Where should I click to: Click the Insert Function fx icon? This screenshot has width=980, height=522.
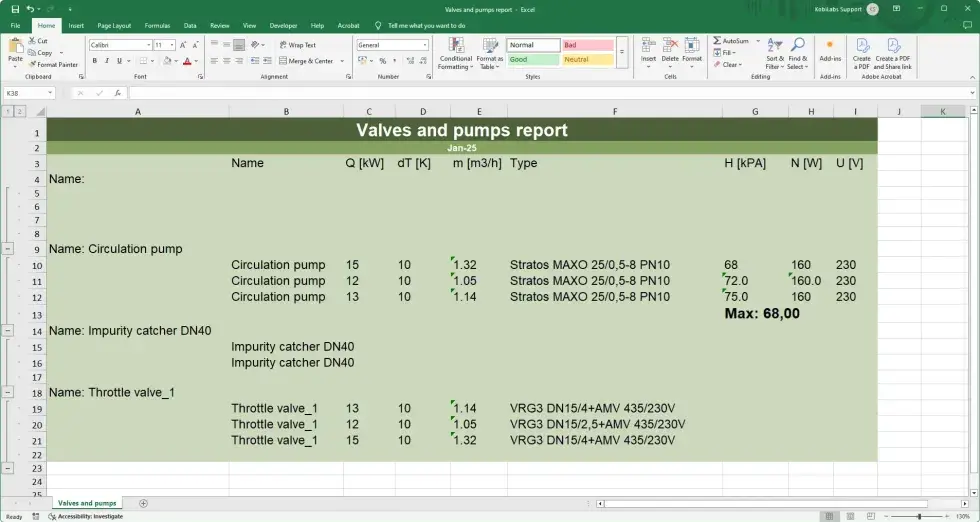[118, 93]
